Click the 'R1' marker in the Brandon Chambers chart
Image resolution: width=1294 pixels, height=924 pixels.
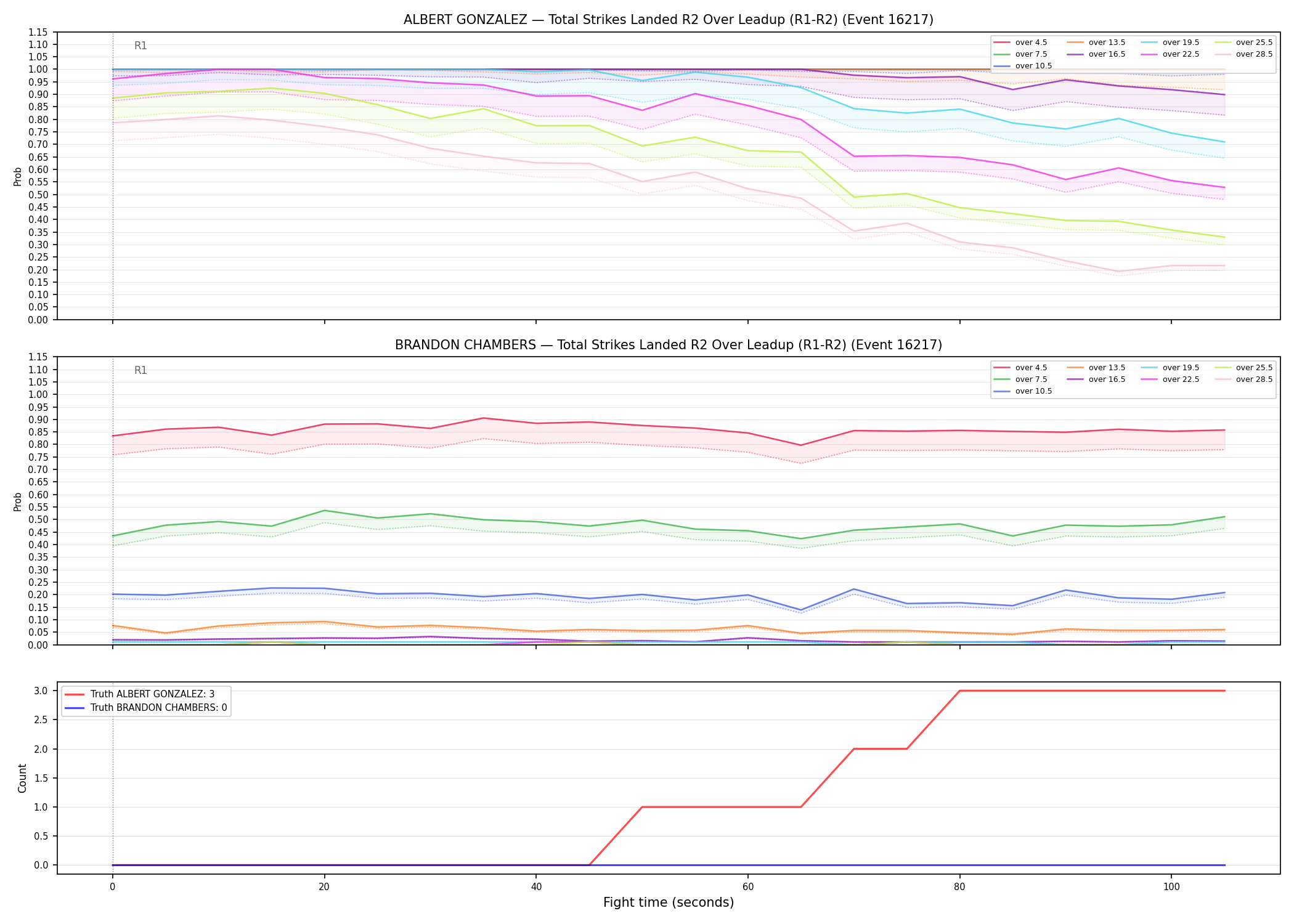(x=140, y=371)
